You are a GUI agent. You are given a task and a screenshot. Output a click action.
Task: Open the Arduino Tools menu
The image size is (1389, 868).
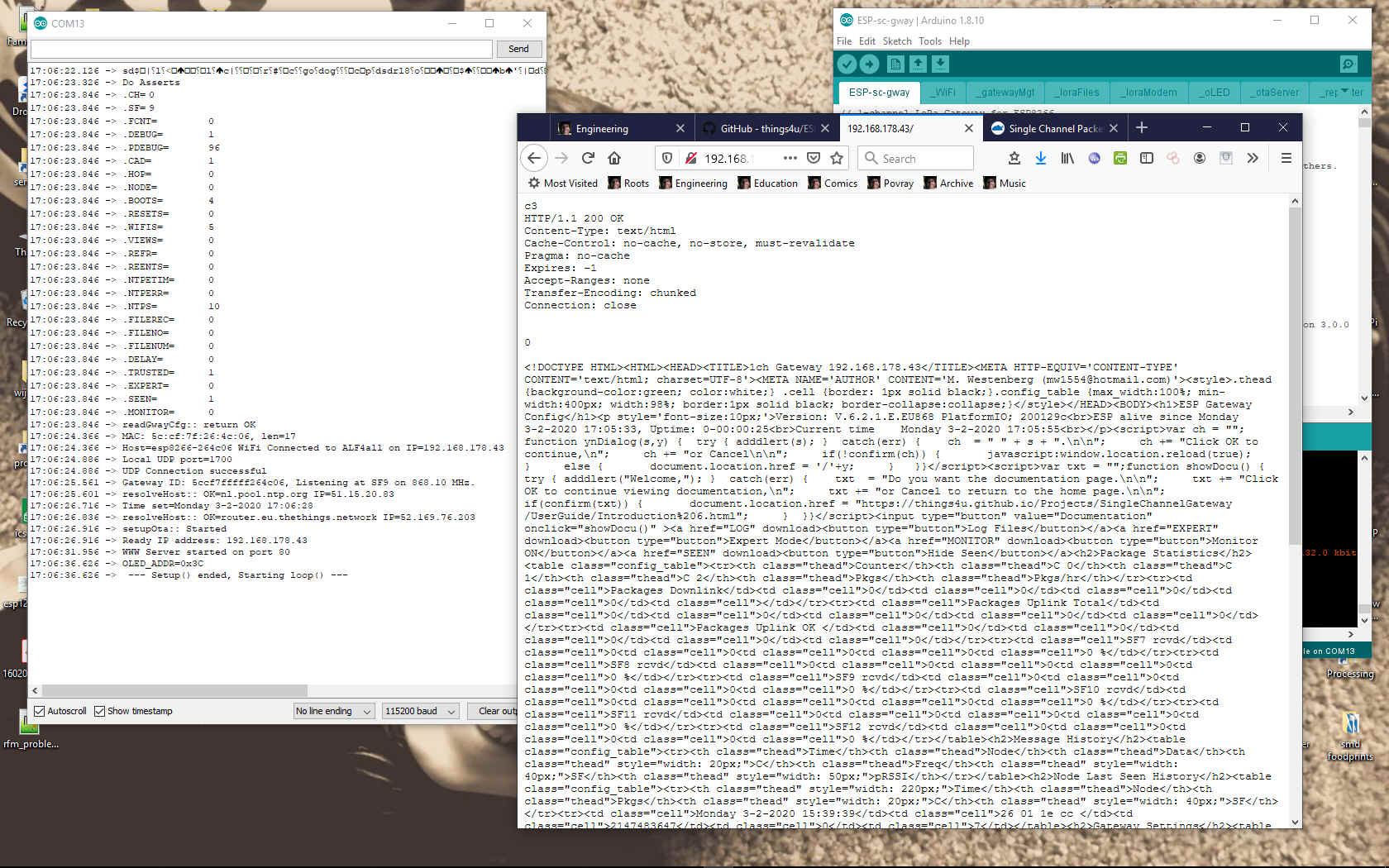pos(929,41)
